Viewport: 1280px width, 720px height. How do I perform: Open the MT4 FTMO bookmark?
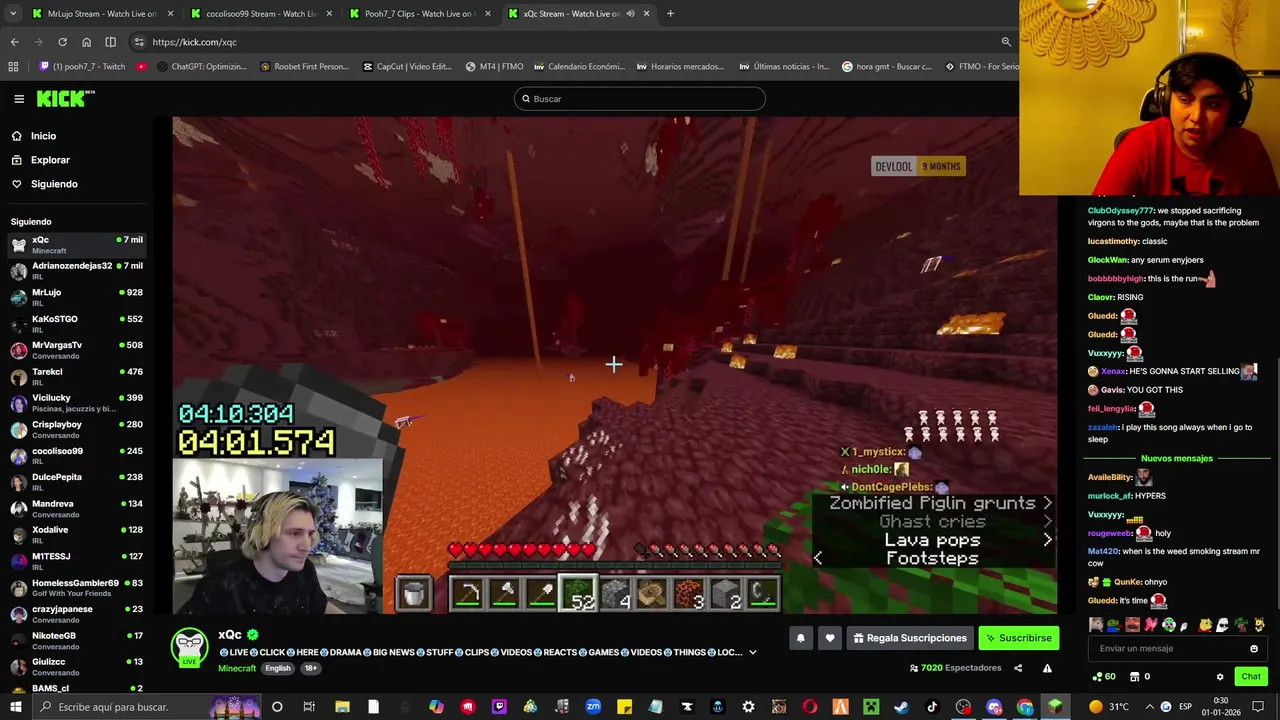[495, 67]
